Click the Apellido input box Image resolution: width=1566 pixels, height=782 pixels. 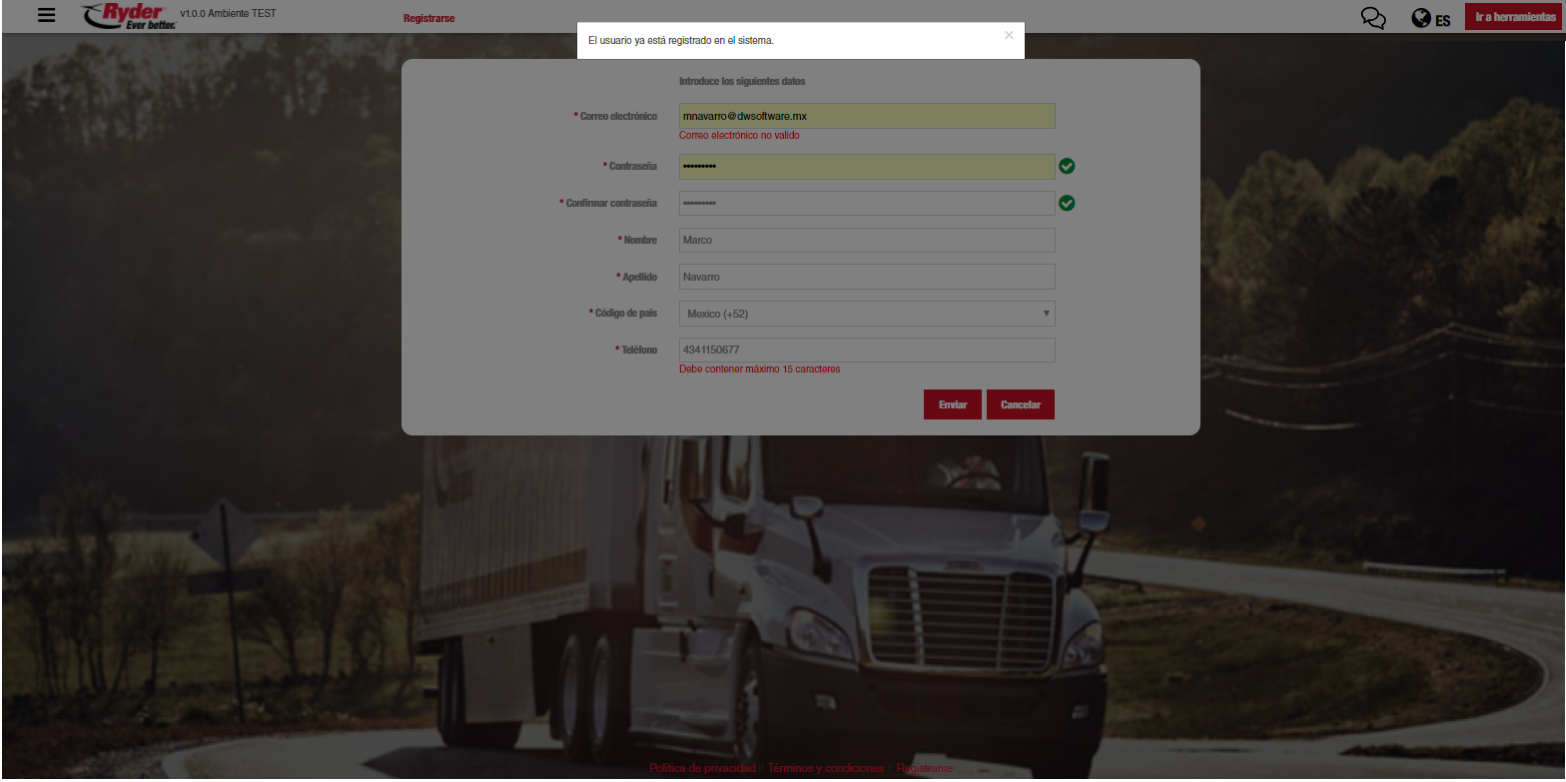pos(866,277)
